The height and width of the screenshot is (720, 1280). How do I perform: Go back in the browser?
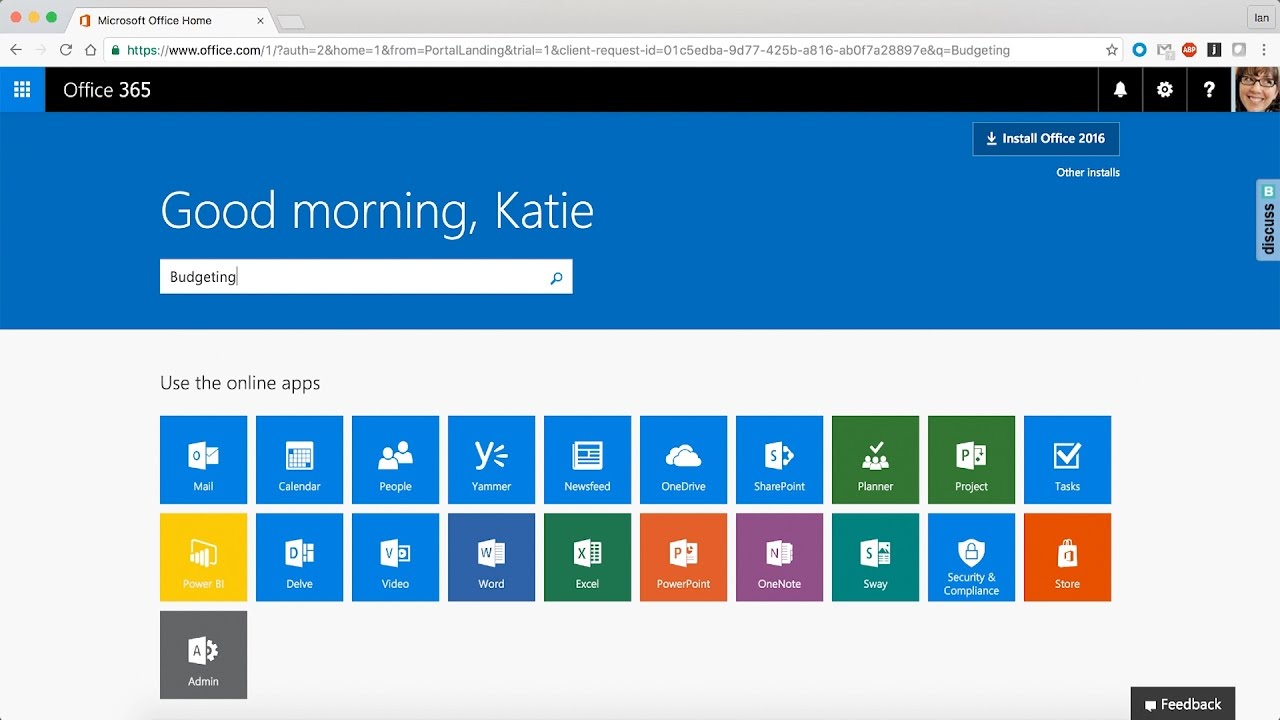coord(16,50)
